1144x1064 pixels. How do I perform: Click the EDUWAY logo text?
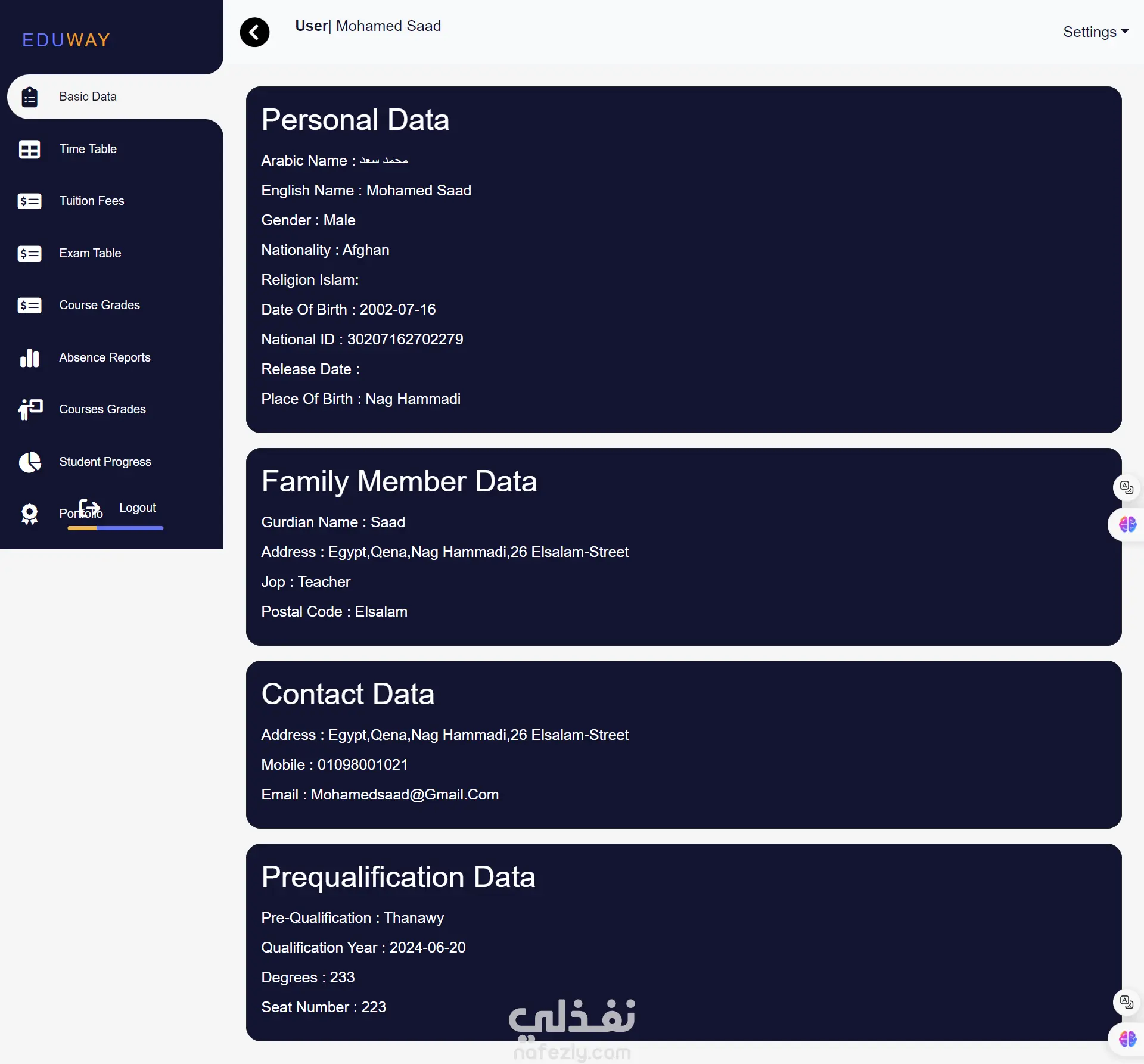[x=66, y=41]
